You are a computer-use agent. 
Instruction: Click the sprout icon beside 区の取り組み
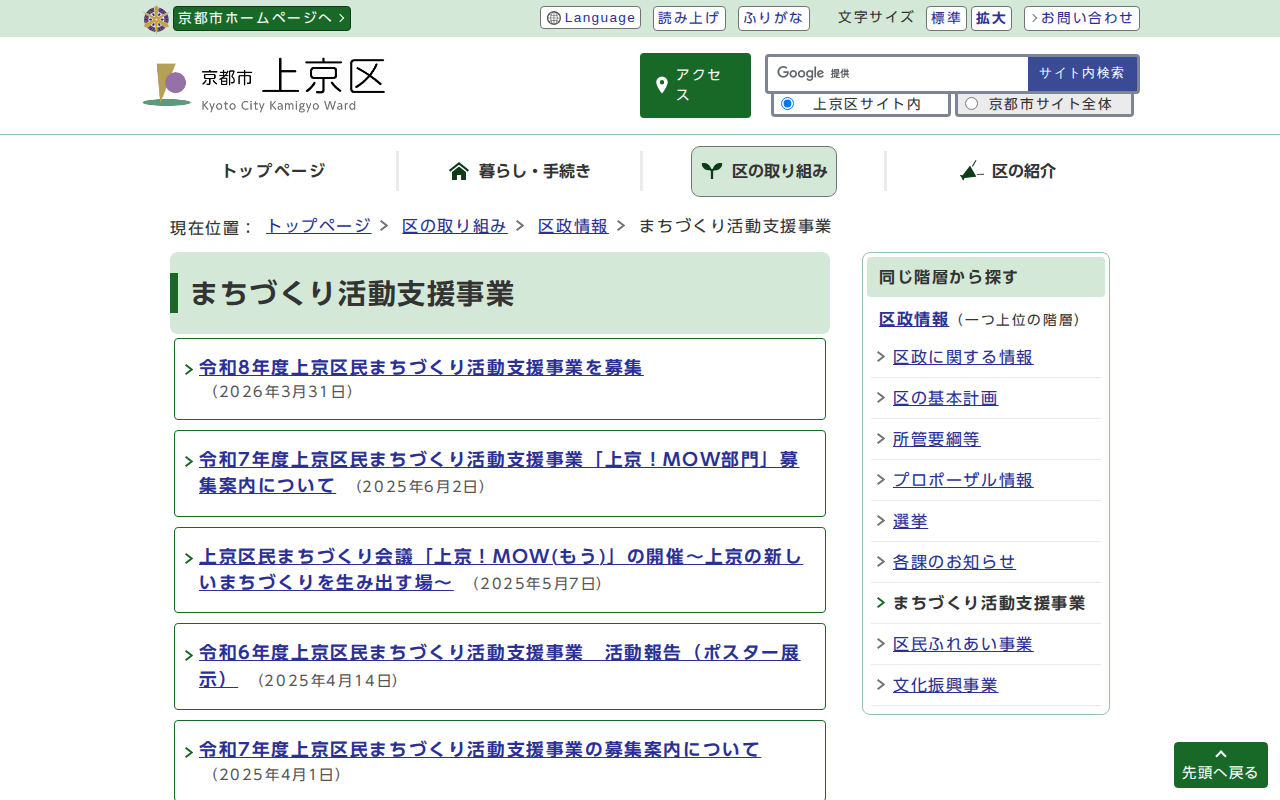[x=712, y=171]
